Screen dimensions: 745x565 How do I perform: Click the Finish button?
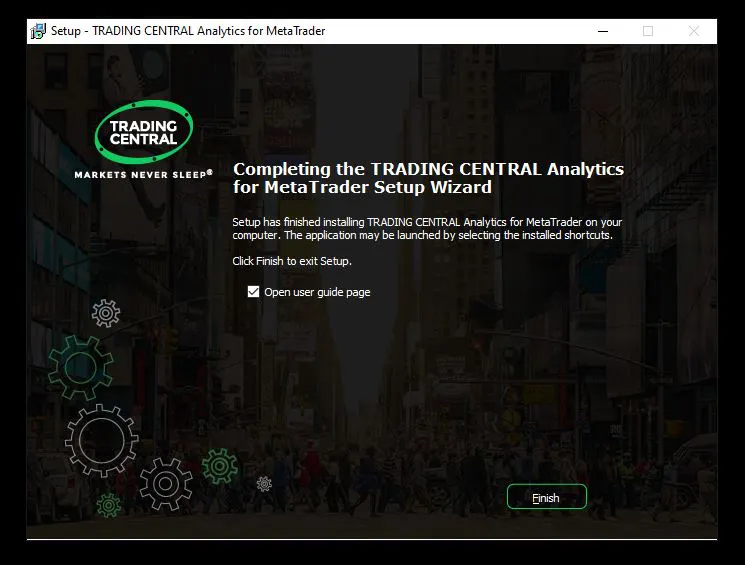click(546, 497)
